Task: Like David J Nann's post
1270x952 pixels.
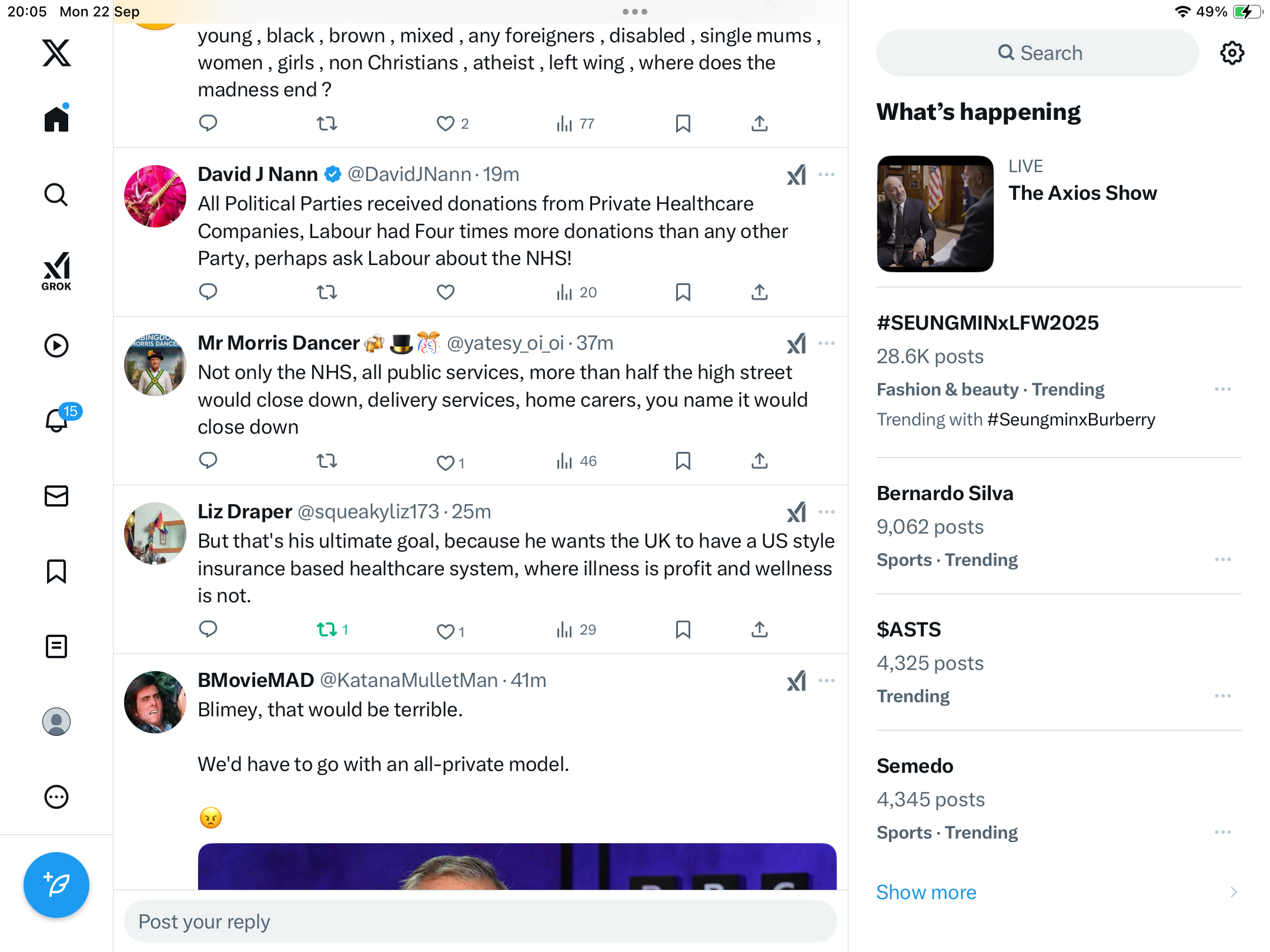Action: click(x=445, y=292)
